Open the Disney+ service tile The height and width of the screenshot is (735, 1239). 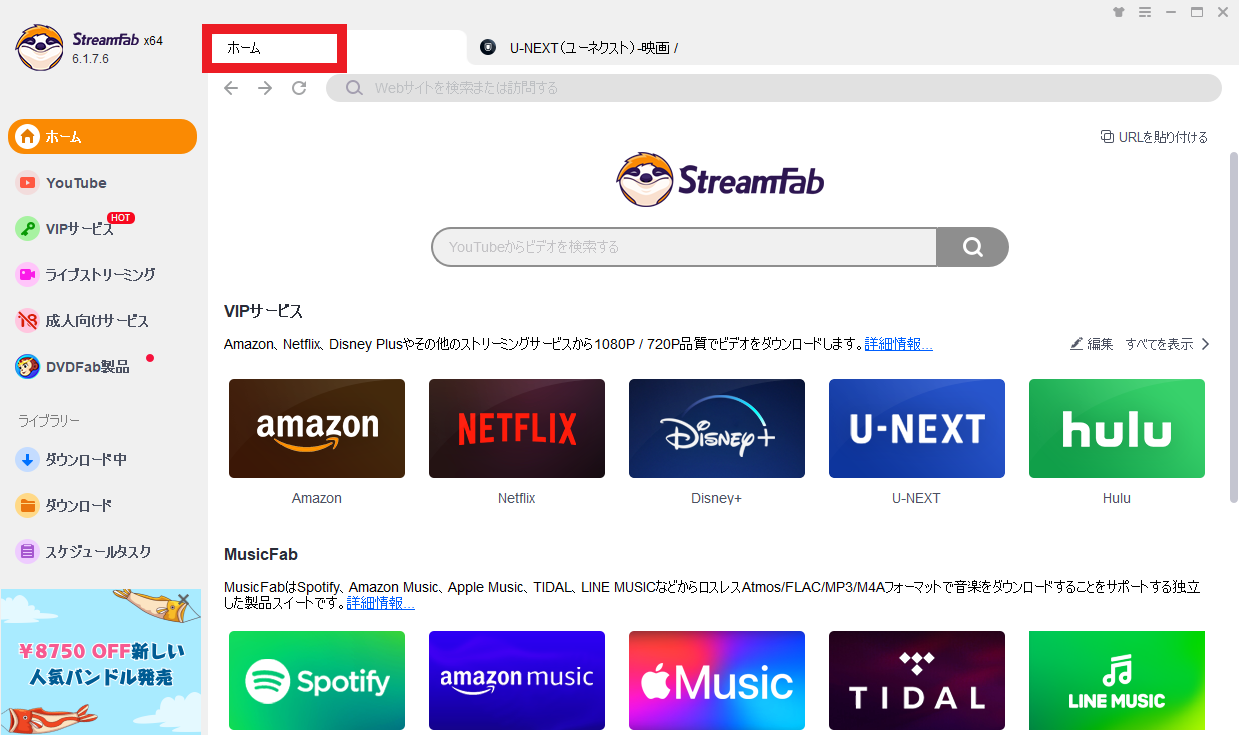[717, 428]
